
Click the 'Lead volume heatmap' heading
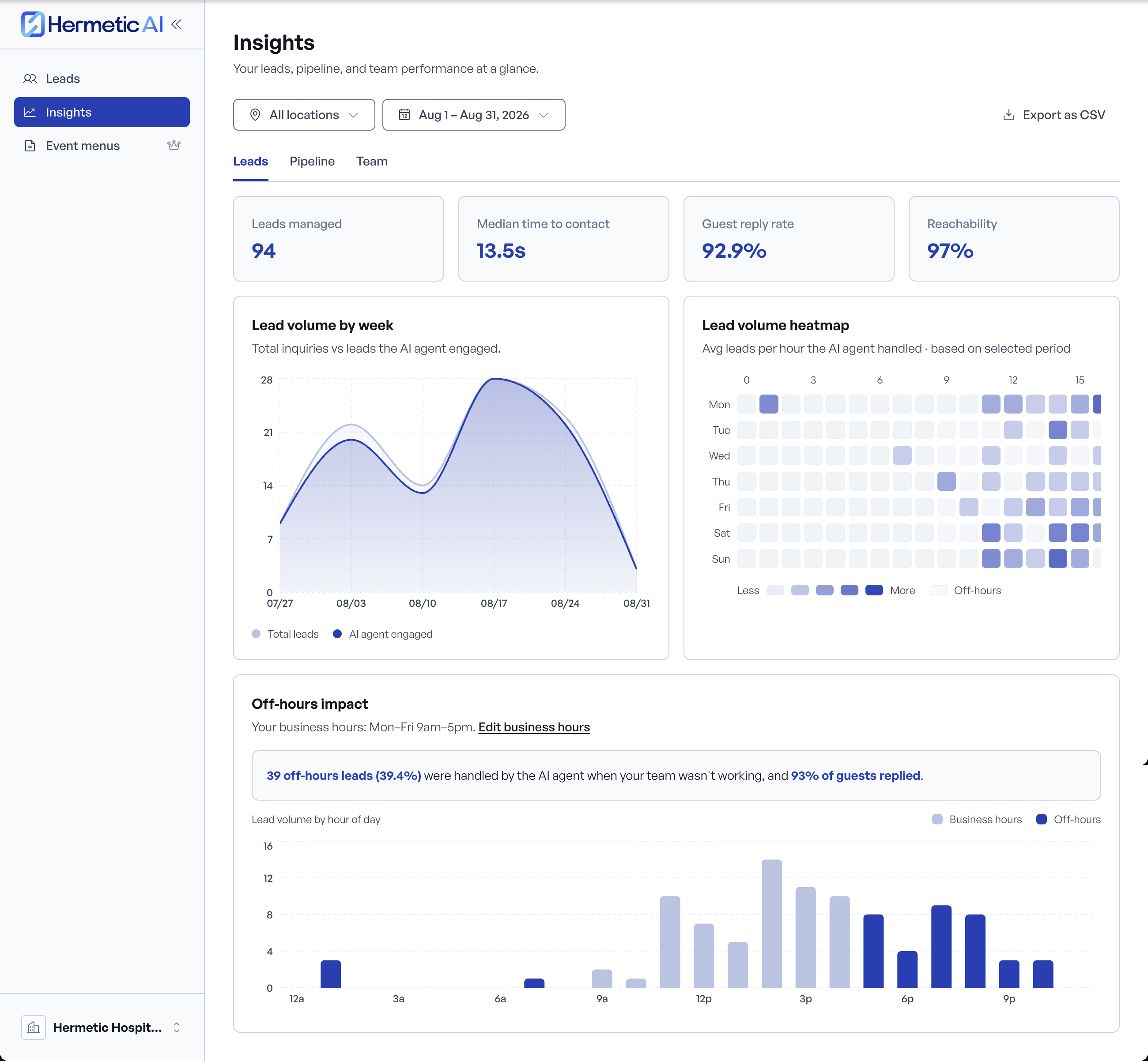click(x=775, y=325)
